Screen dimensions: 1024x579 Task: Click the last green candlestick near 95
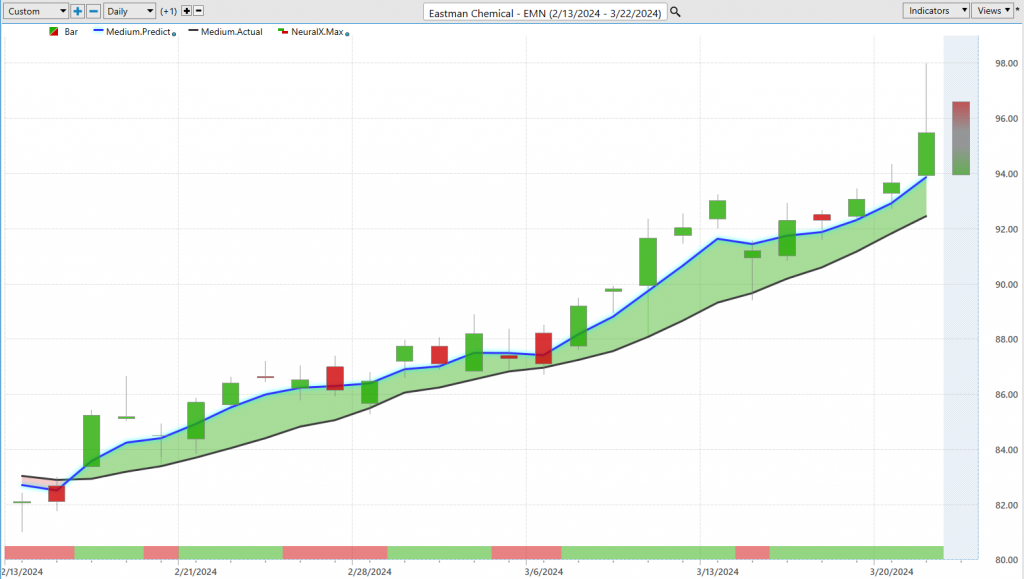tap(926, 154)
